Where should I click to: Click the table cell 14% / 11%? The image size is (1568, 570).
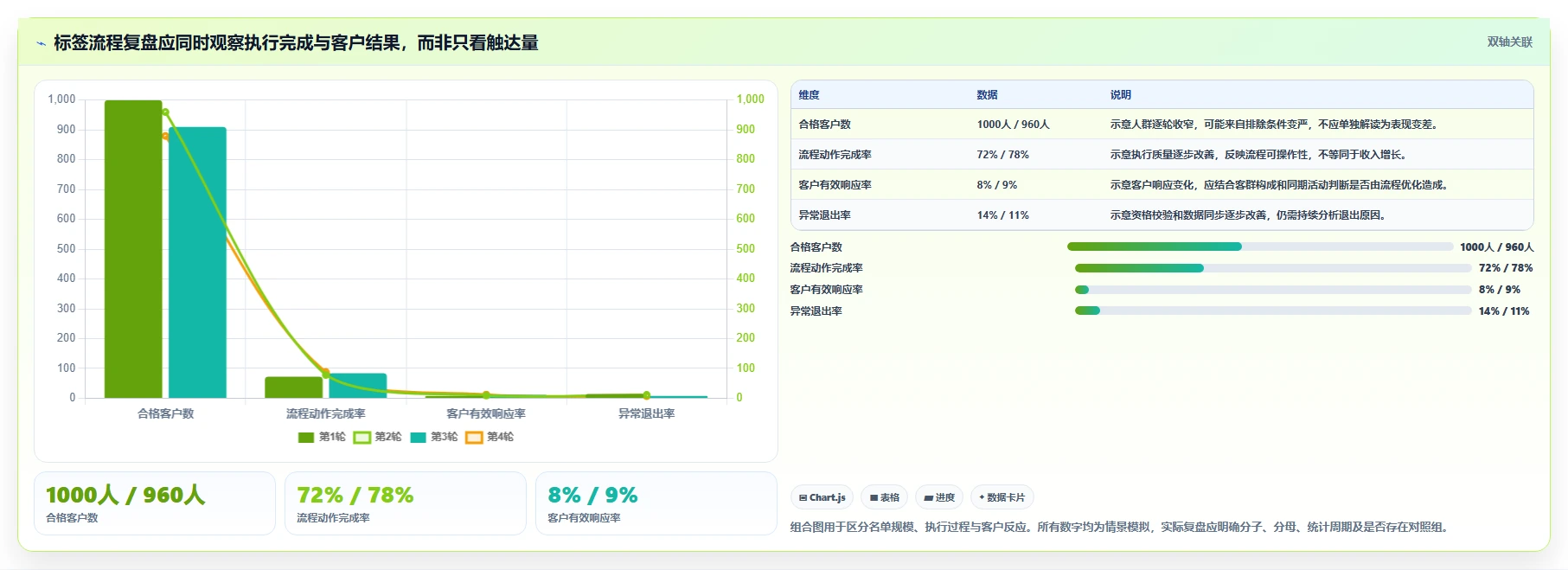coord(1002,215)
